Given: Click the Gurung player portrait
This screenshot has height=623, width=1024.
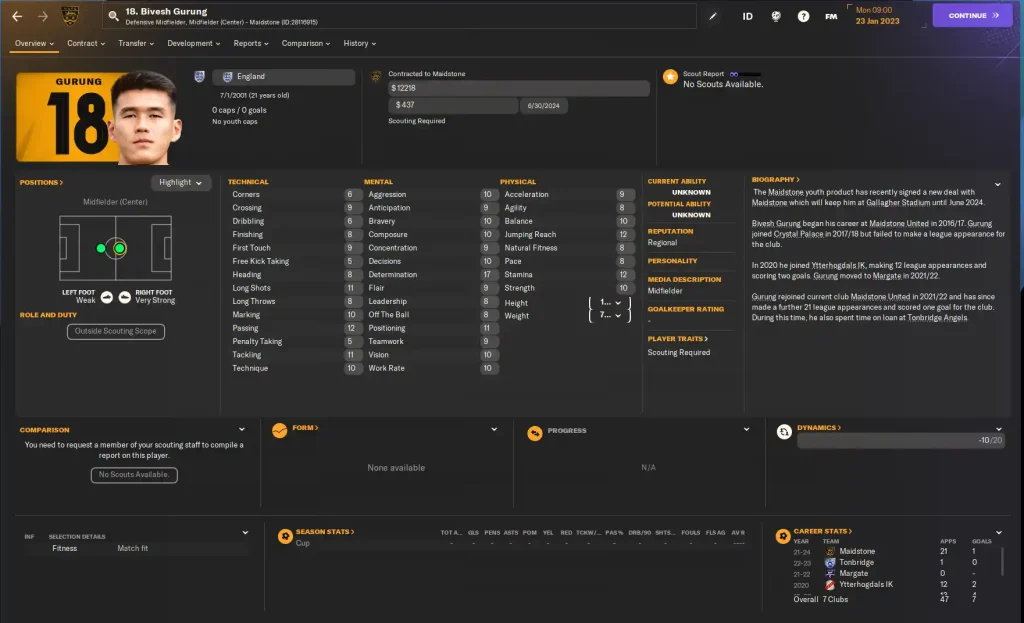Looking at the screenshot, I should (x=144, y=118).
